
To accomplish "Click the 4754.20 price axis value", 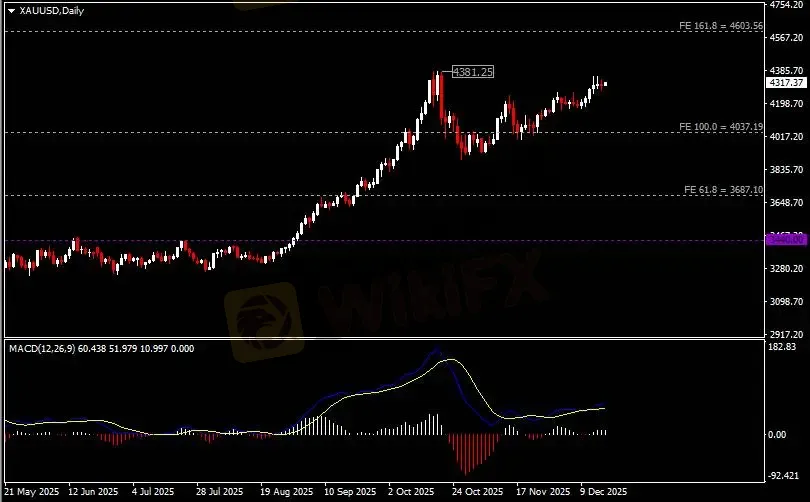I will click(x=787, y=5).
